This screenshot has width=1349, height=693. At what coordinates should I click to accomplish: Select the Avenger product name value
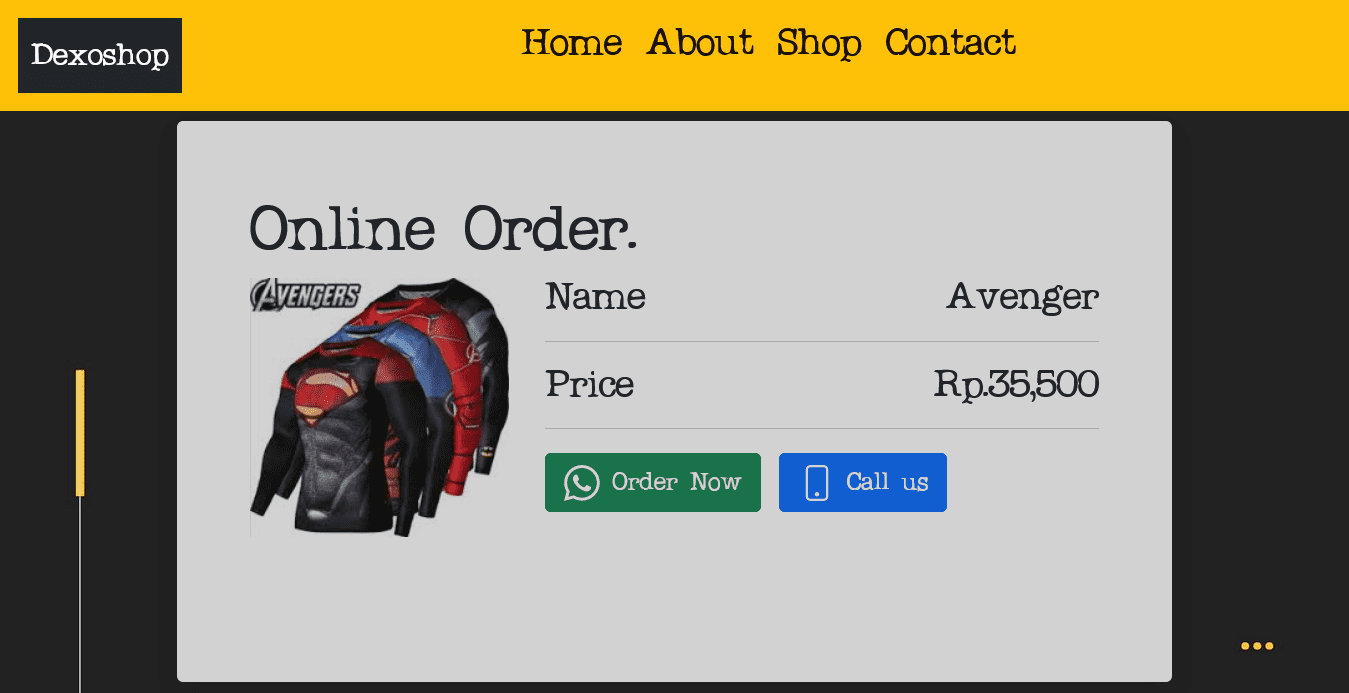(1022, 297)
